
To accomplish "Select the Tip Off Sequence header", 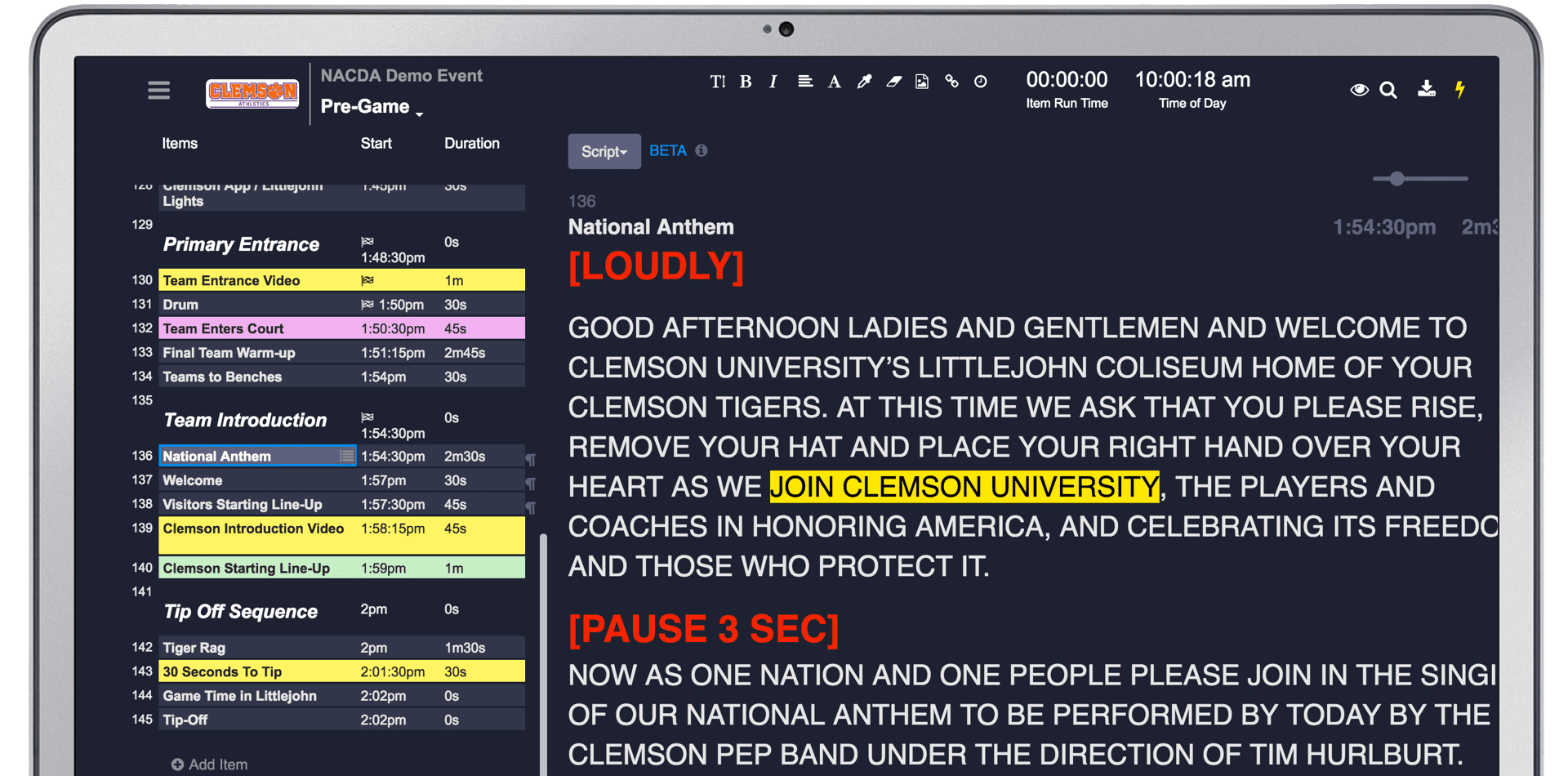I will [x=241, y=611].
